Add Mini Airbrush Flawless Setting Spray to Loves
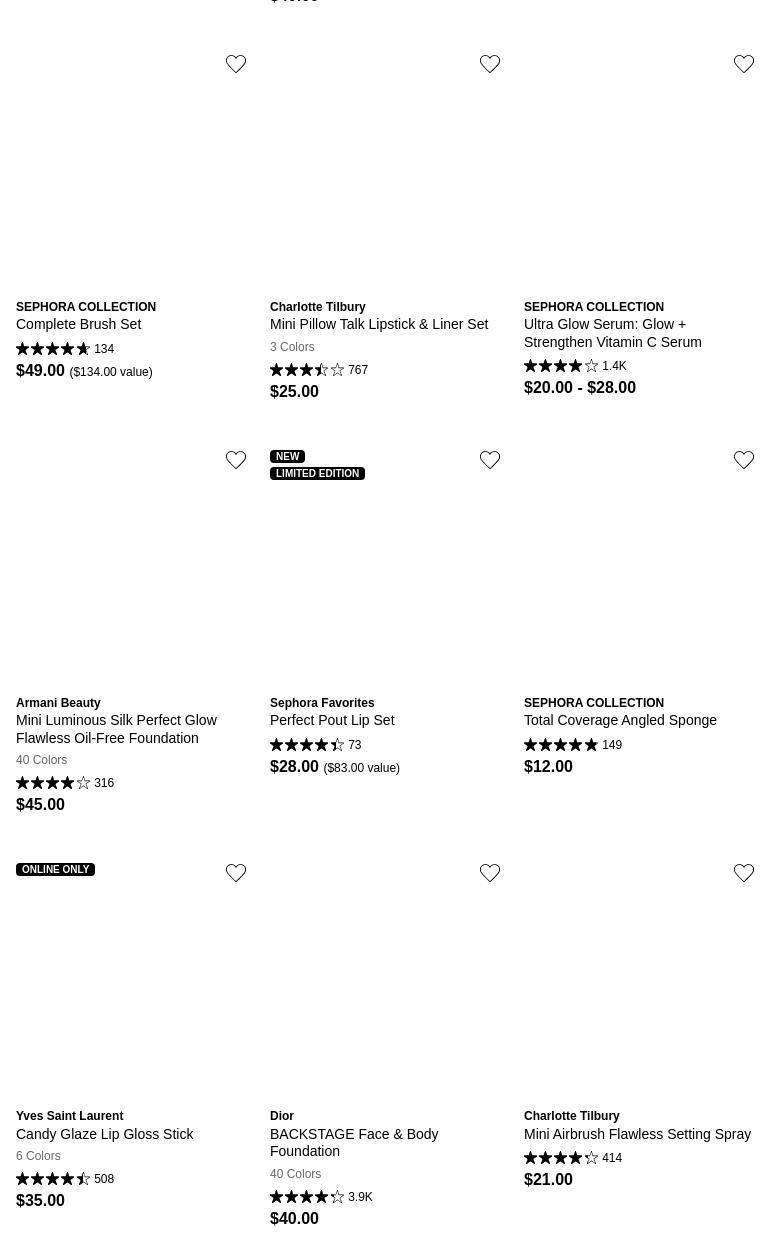This screenshot has height=1246, width=770. (744, 873)
